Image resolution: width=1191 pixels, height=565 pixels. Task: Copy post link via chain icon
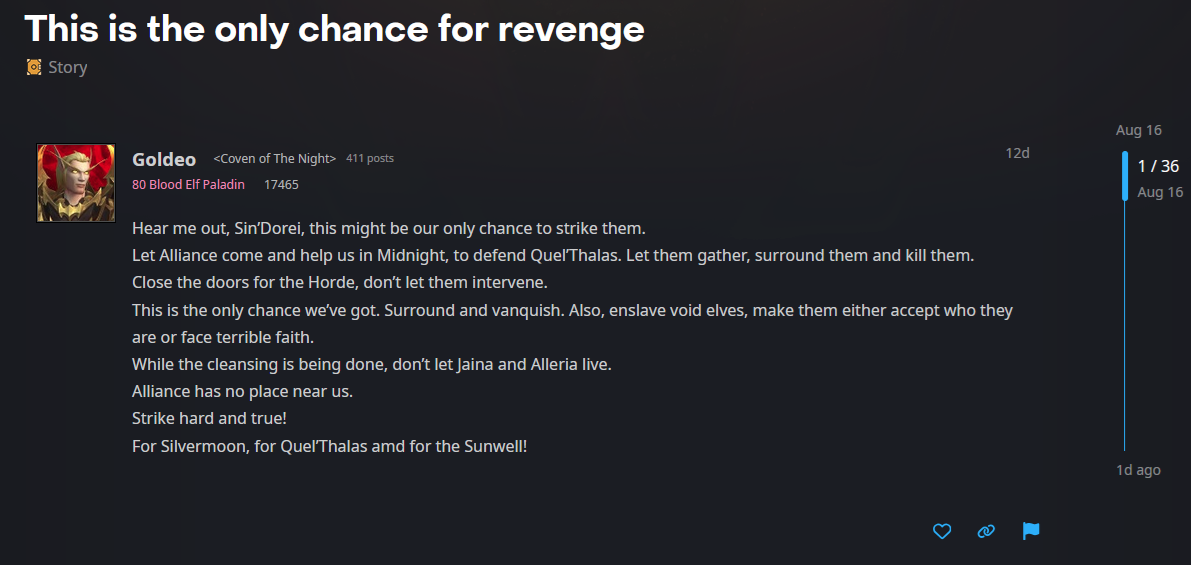pyautogui.click(x=986, y=532)
